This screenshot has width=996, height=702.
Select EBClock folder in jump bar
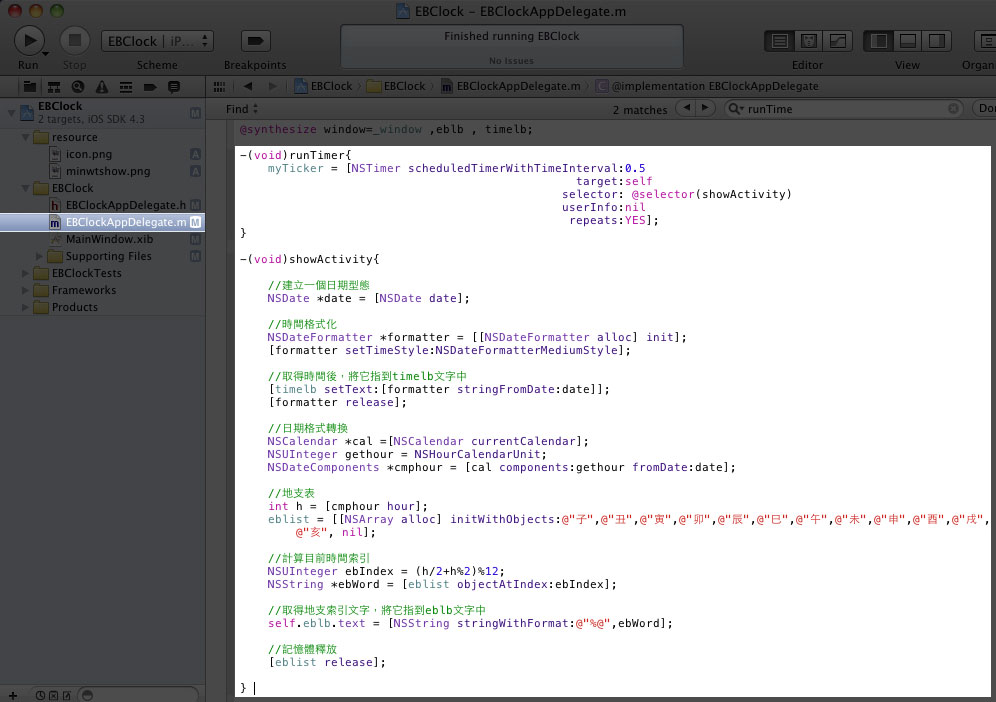396,86
